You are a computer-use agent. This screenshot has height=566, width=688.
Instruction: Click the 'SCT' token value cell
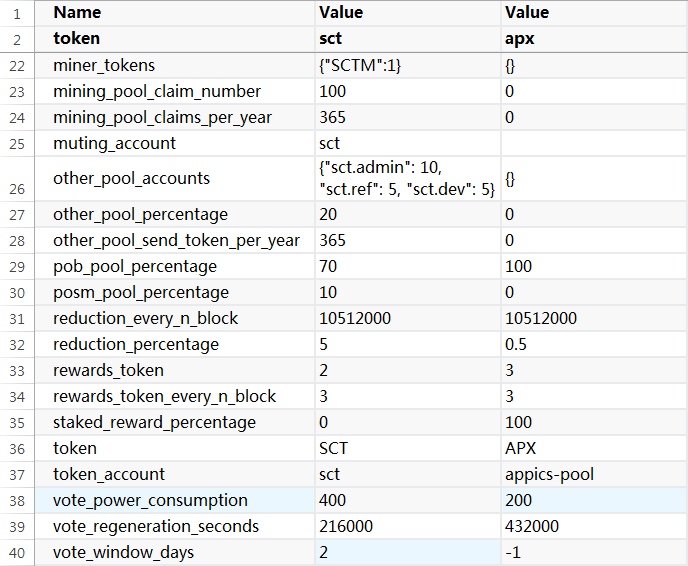408,448
